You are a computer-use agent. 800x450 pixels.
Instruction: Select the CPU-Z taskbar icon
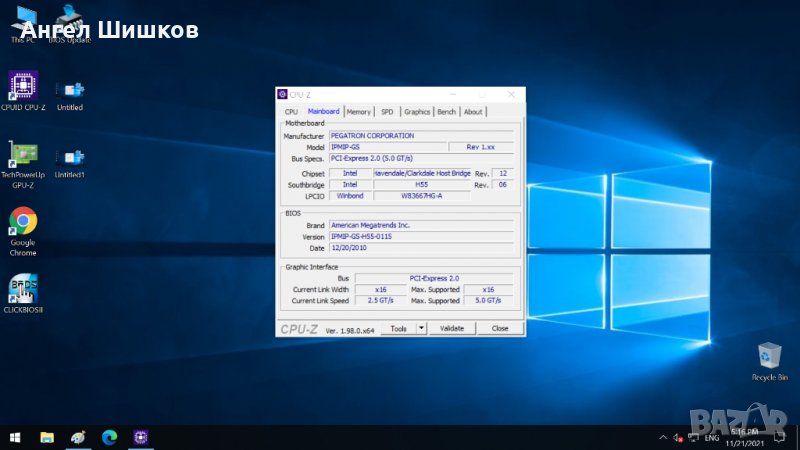[141, 437]
